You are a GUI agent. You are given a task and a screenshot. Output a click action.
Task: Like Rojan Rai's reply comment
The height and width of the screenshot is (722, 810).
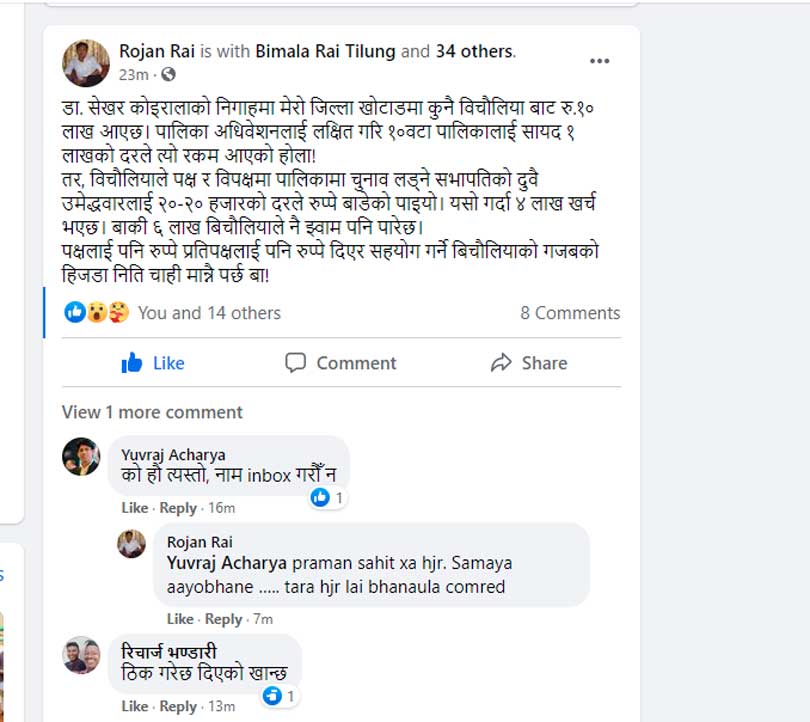point(180,619)
